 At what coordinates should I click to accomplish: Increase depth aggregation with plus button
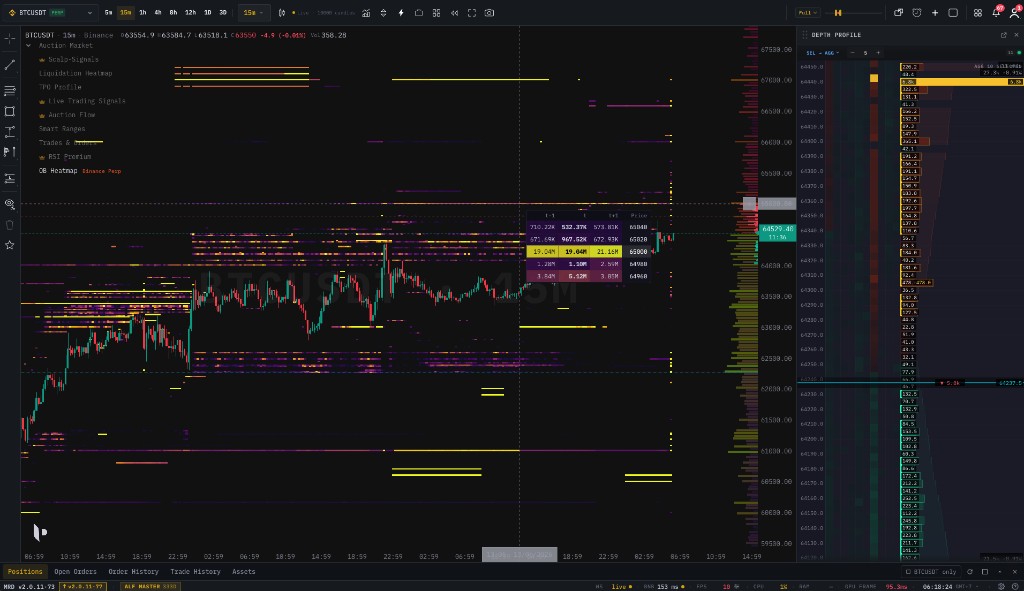878,53
